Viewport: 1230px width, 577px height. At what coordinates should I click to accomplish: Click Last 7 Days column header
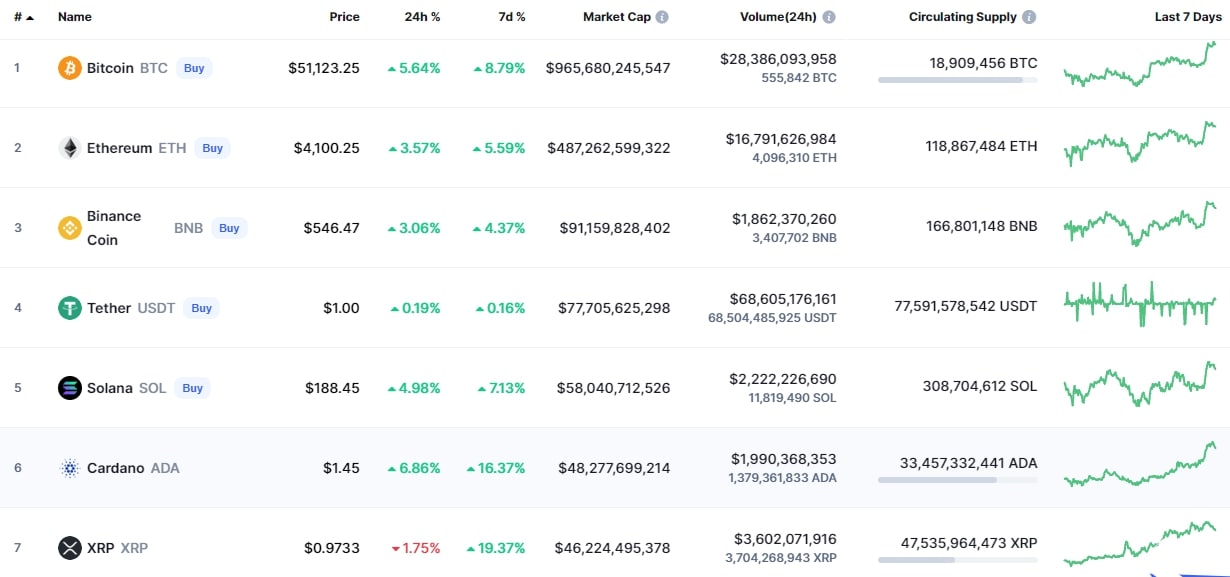click(1188, 17)
